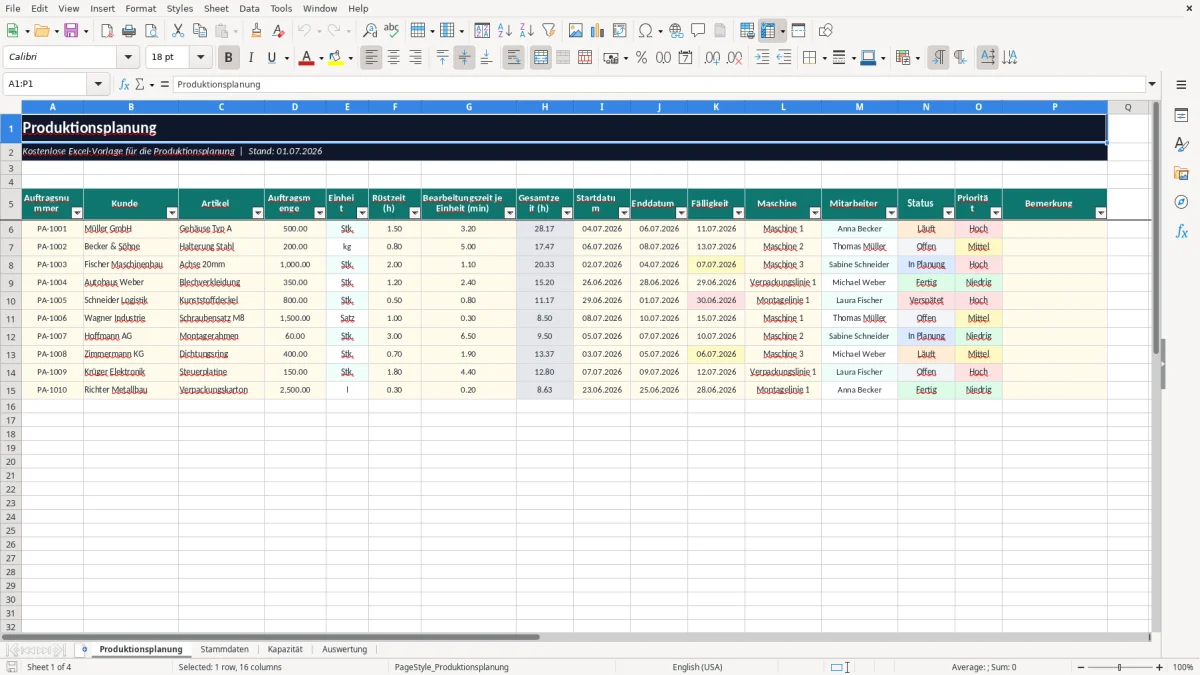Open the sidebar Functions panel
1200x675 pixels.
point(1181,231)
